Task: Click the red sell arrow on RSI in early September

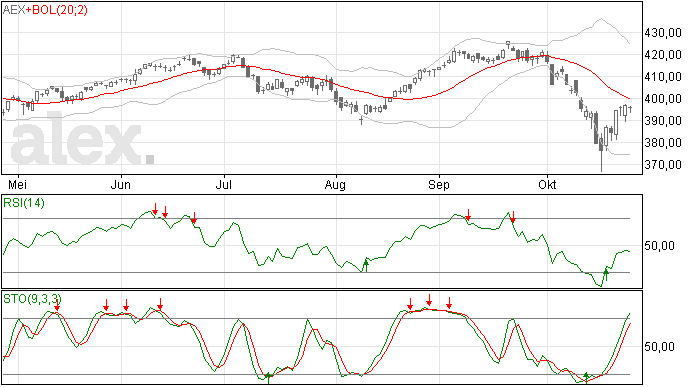Action: tap(468, 215)
